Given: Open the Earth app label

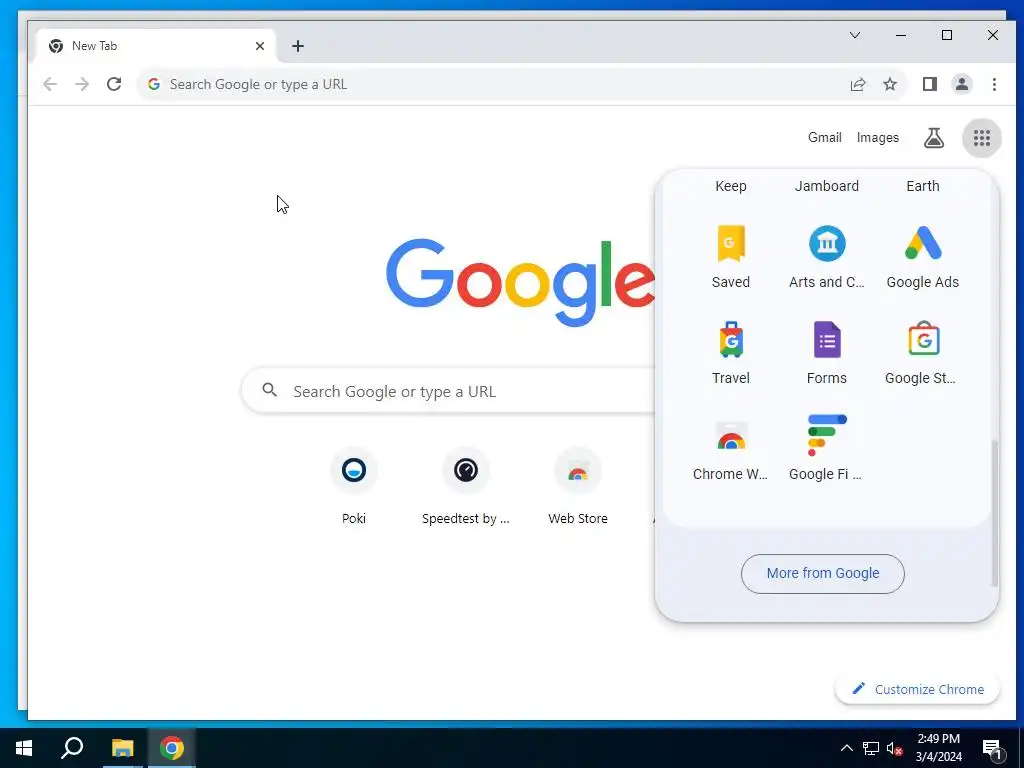Looking at the screenshot, I should pos(922,186).
